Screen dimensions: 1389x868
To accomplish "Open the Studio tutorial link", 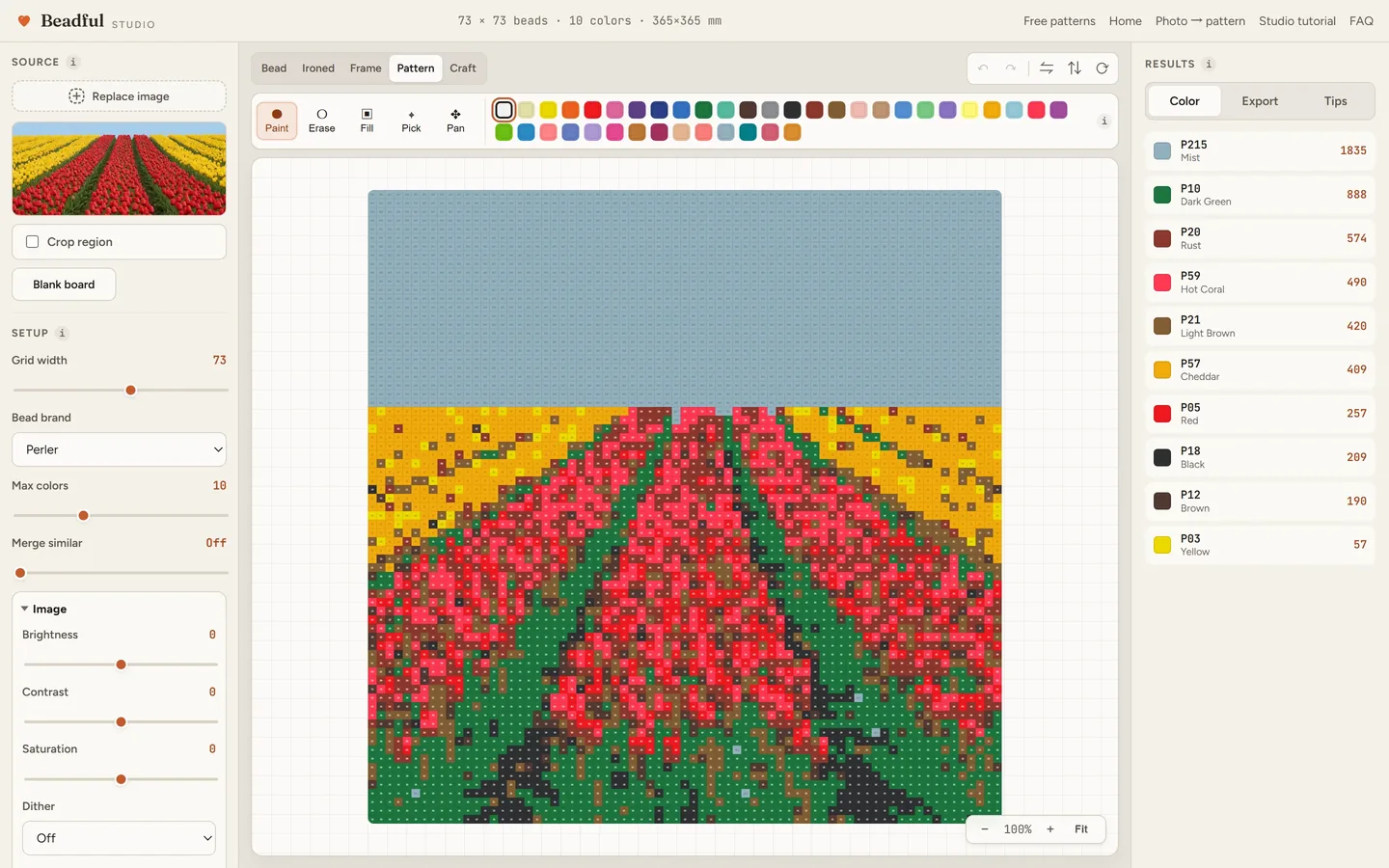I will [1297, 21].
